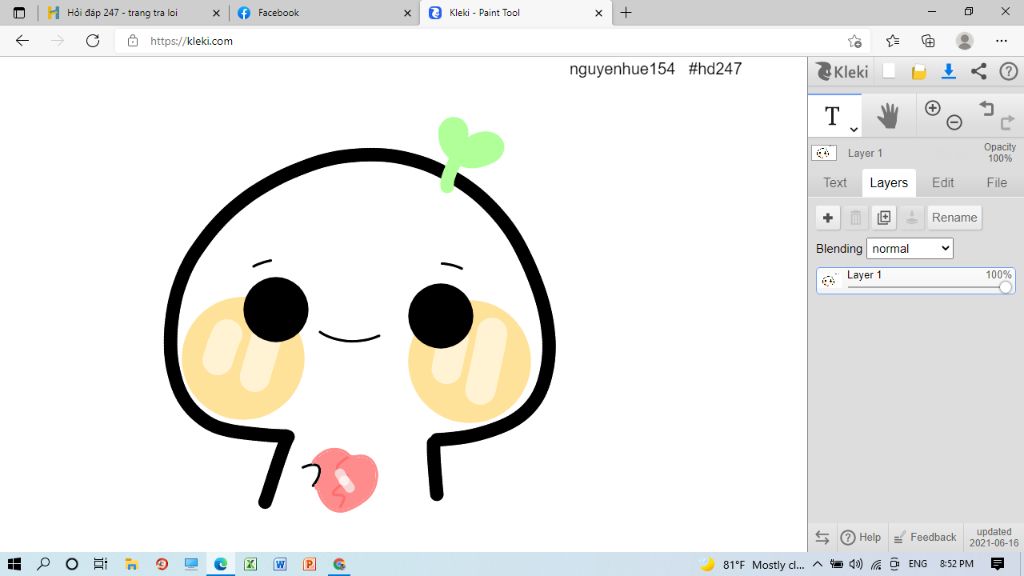Refresh the Kleki page
Image resolution: width=1024 pixels, height=576 pixels.
93,41
